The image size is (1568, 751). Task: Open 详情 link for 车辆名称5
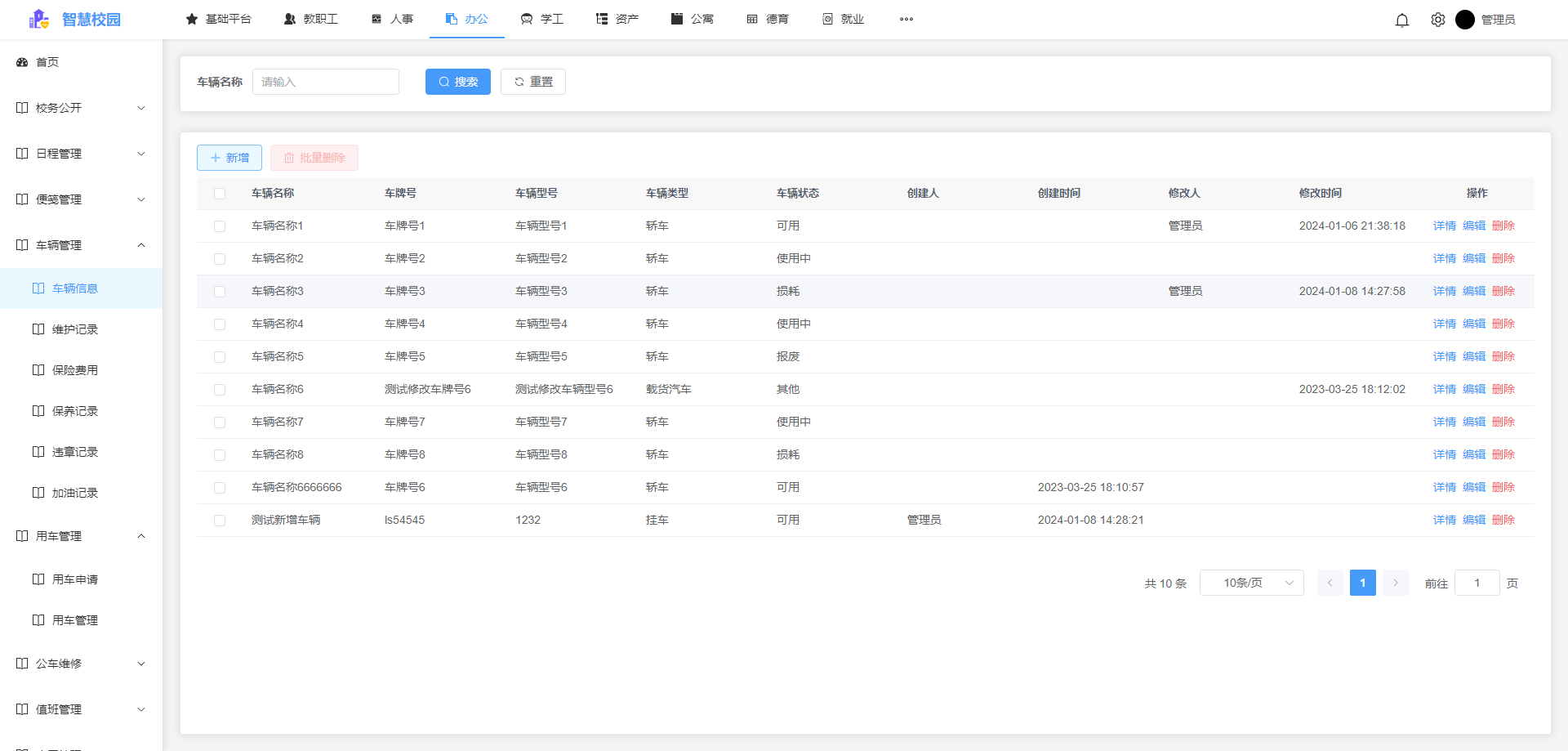[x=1444, y=356]
